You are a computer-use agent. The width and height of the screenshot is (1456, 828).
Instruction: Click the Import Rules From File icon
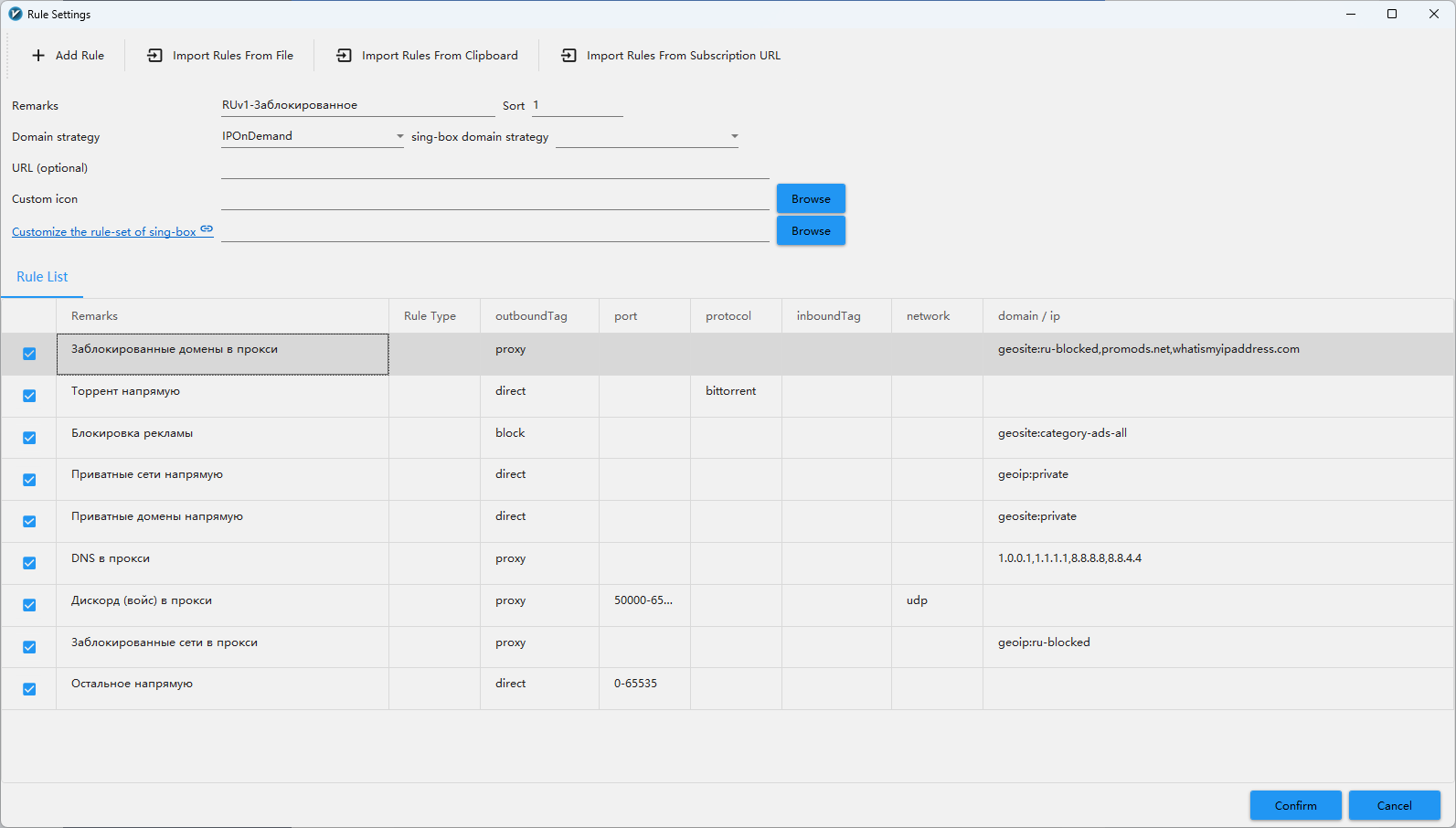pos(154,56)
